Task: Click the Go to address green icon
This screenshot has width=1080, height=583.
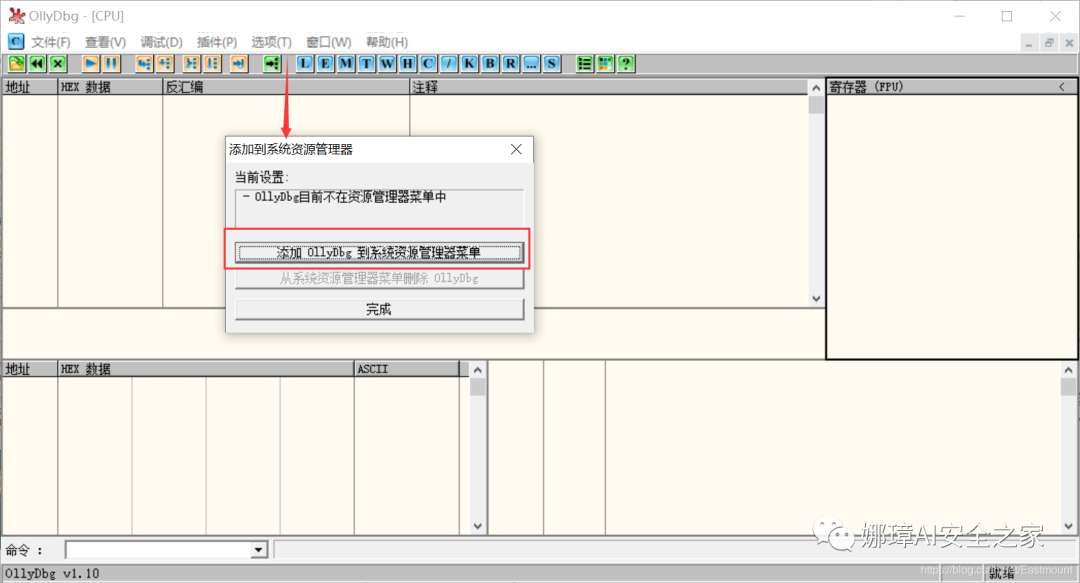Action: tap(272, 64)
